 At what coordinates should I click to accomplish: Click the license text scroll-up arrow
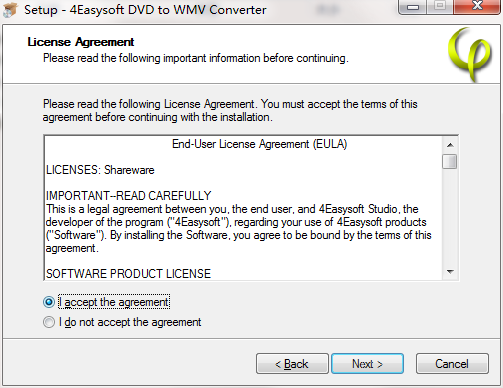(450, 145)
